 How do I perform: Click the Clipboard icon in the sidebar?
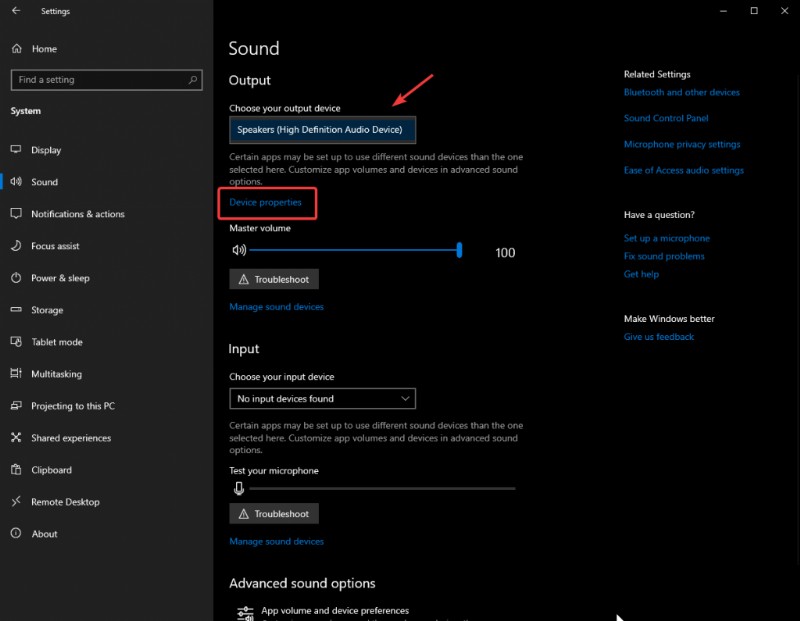tap(17, 470)
